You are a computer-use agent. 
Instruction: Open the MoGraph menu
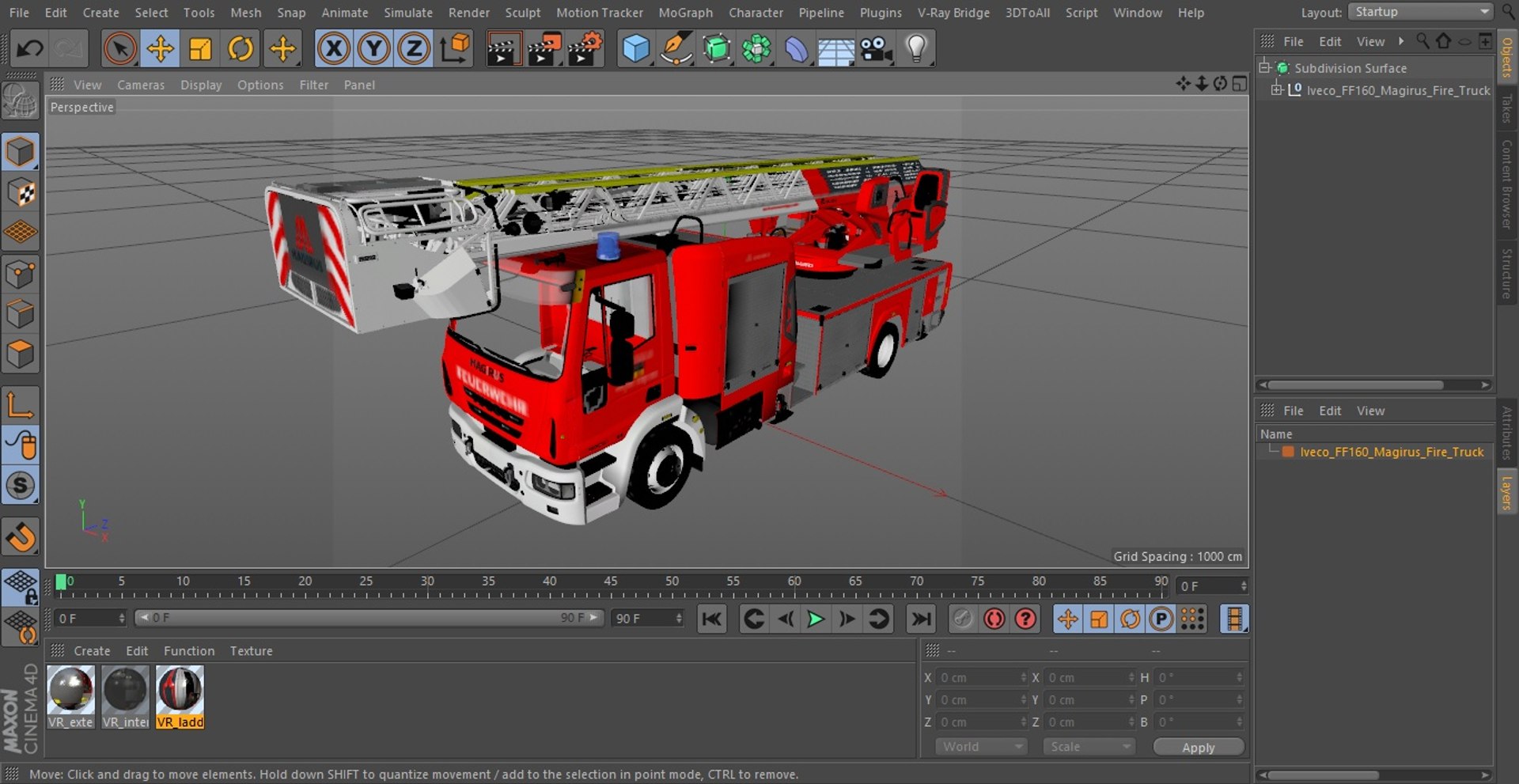point(685,13)
